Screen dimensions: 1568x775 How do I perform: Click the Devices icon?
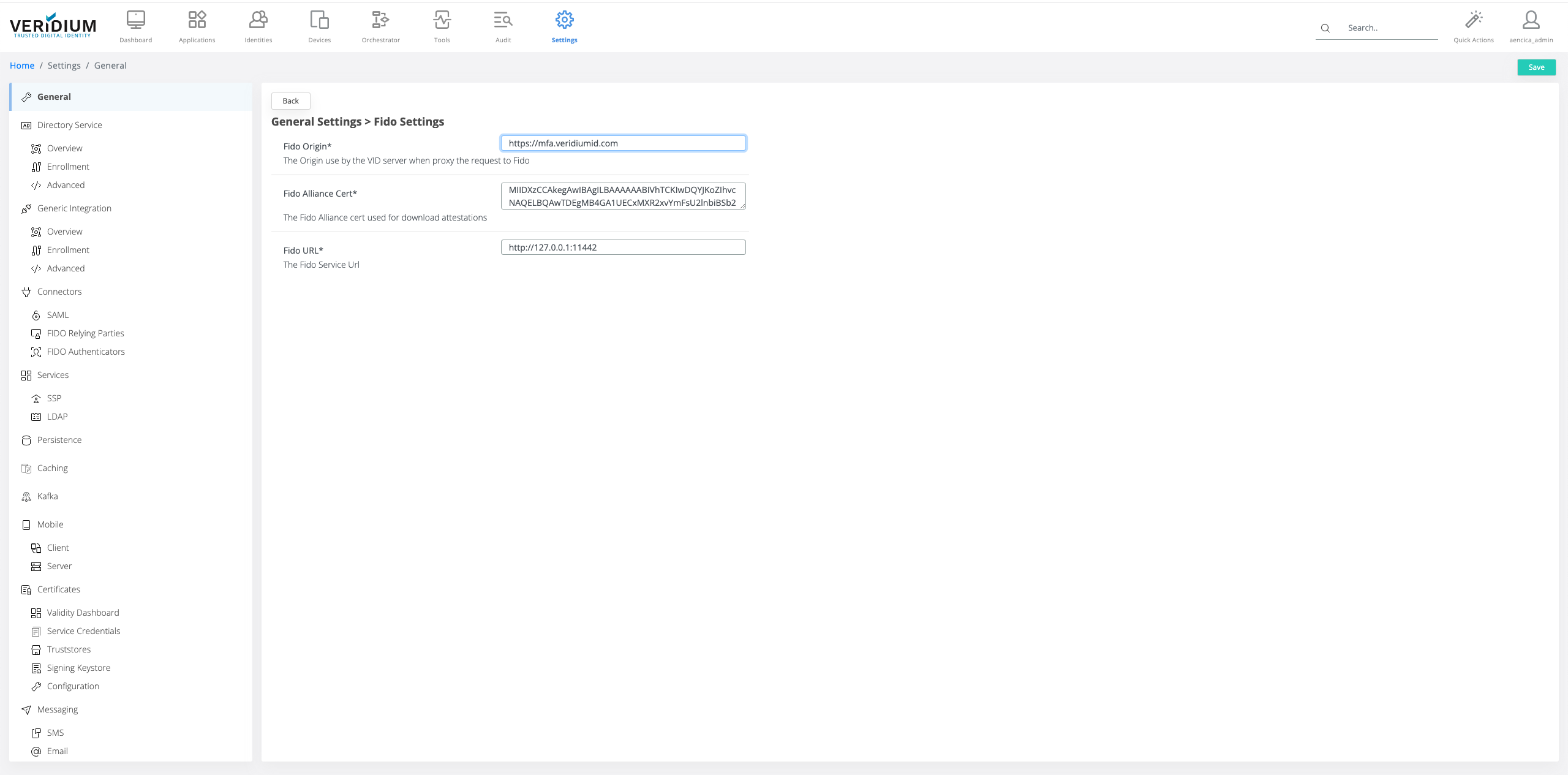pyautogui.click(x=319, y=26)
